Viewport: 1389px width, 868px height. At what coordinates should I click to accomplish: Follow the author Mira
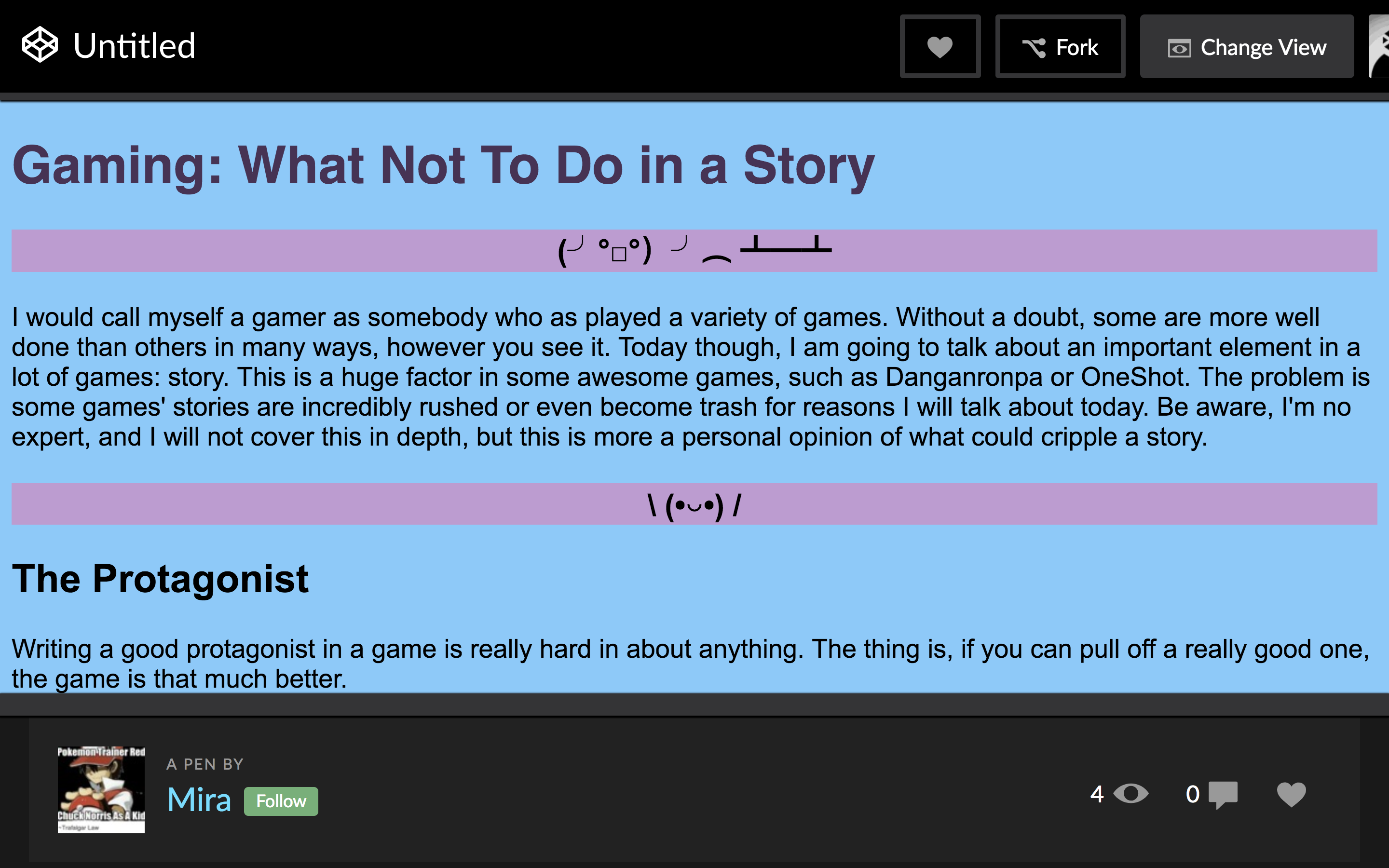click(281, 801)
